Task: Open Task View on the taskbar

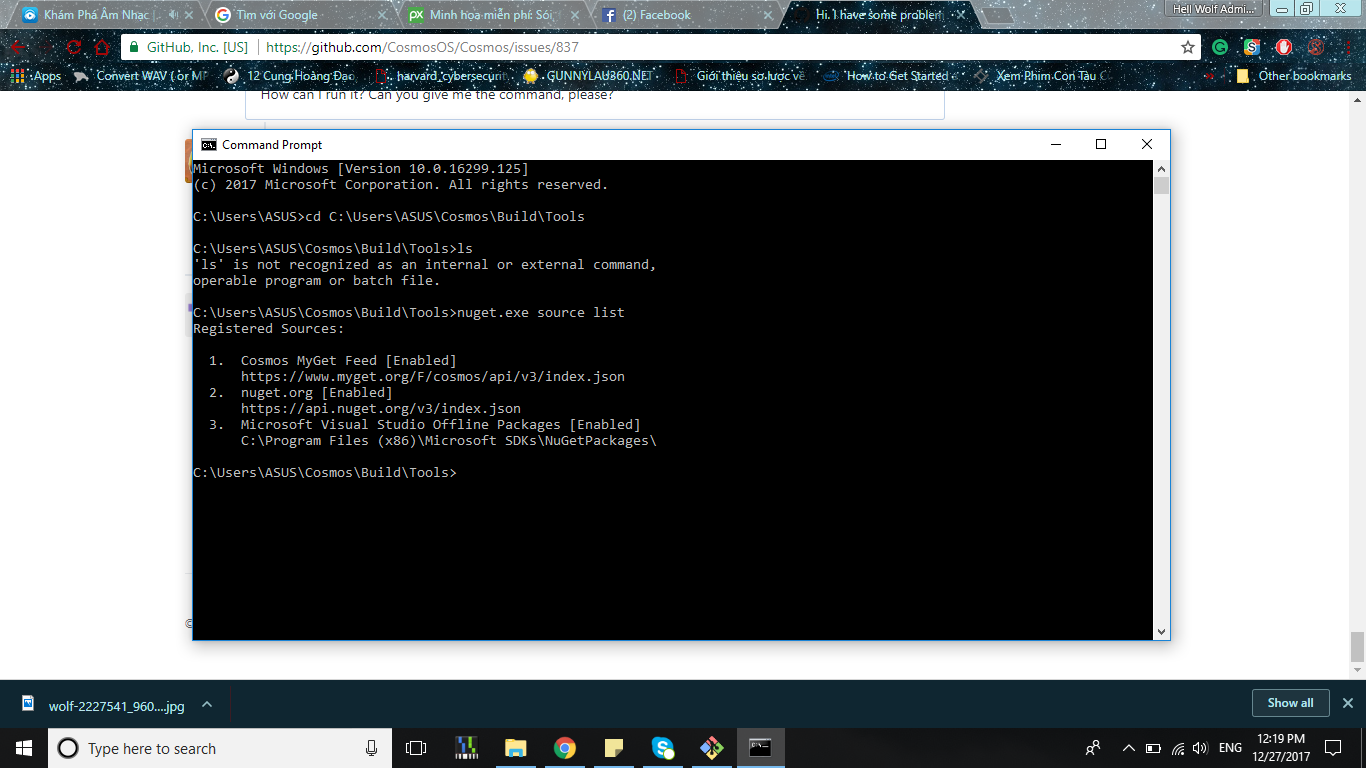Action: (x=416, y=748)
